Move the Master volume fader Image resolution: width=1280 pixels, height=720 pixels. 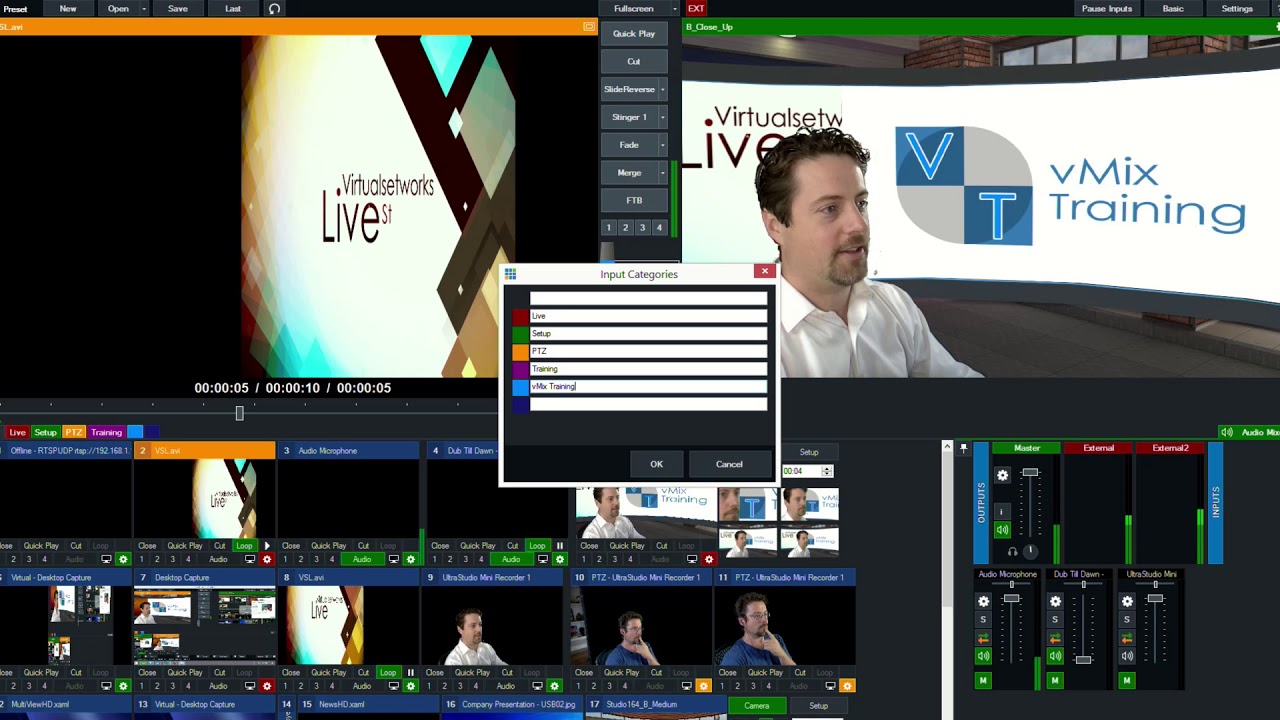coord(1030,472)
